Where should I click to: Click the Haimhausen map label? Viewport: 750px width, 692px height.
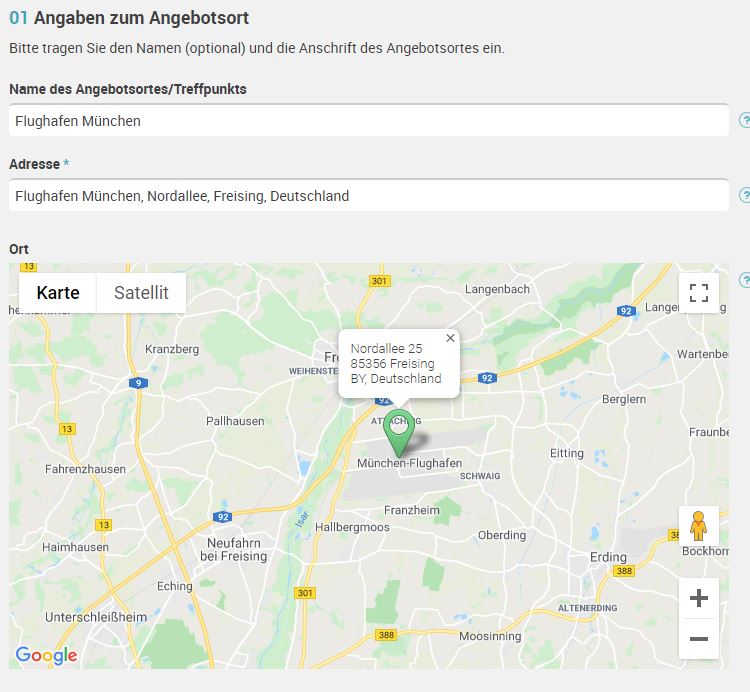click(75, 547)
